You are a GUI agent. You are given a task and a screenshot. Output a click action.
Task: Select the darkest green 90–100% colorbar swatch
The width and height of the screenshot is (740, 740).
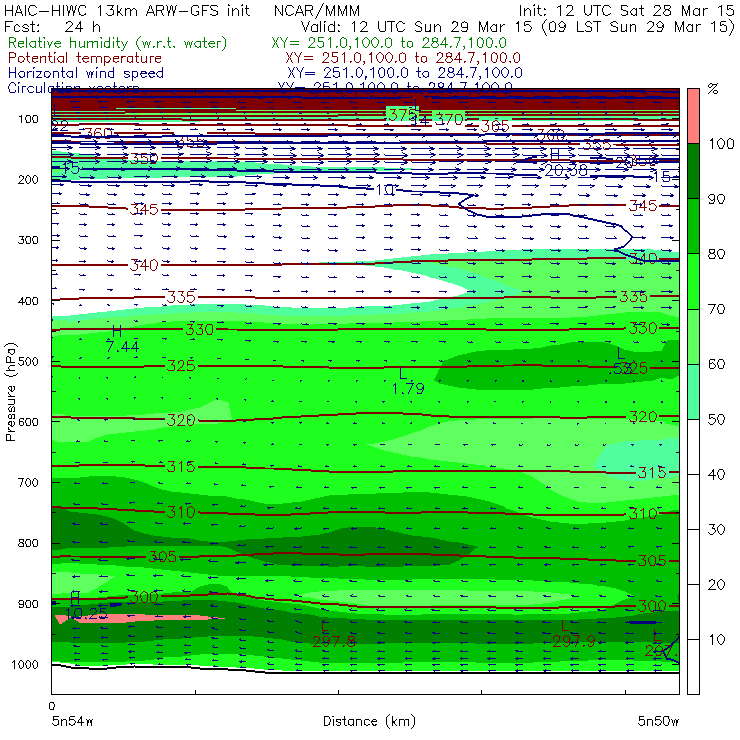pos(693,171)
